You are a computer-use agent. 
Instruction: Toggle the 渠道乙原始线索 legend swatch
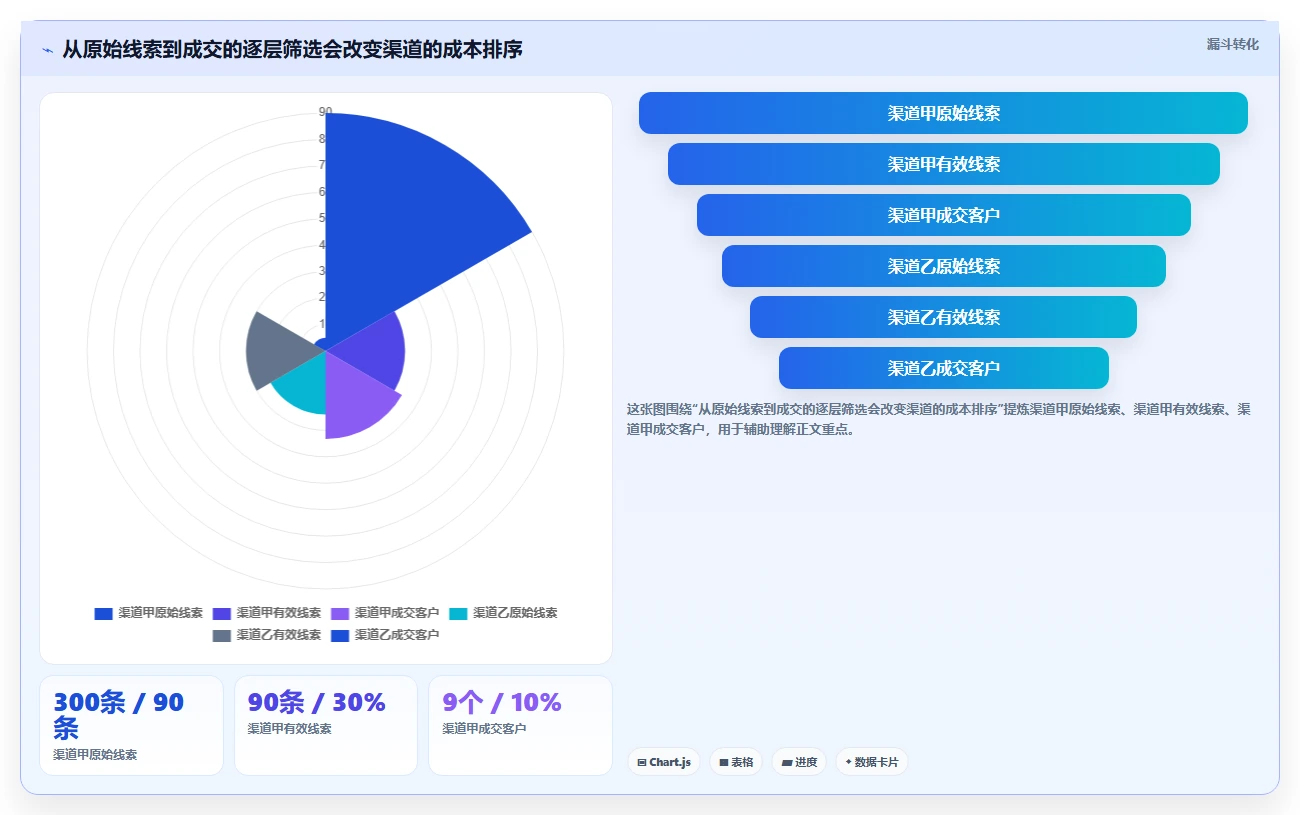pyautogui.click(x=458, y=613)
